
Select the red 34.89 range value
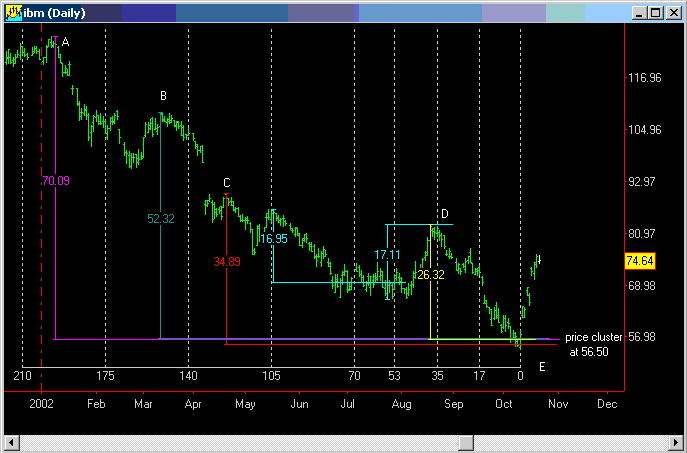pos(227,262)
